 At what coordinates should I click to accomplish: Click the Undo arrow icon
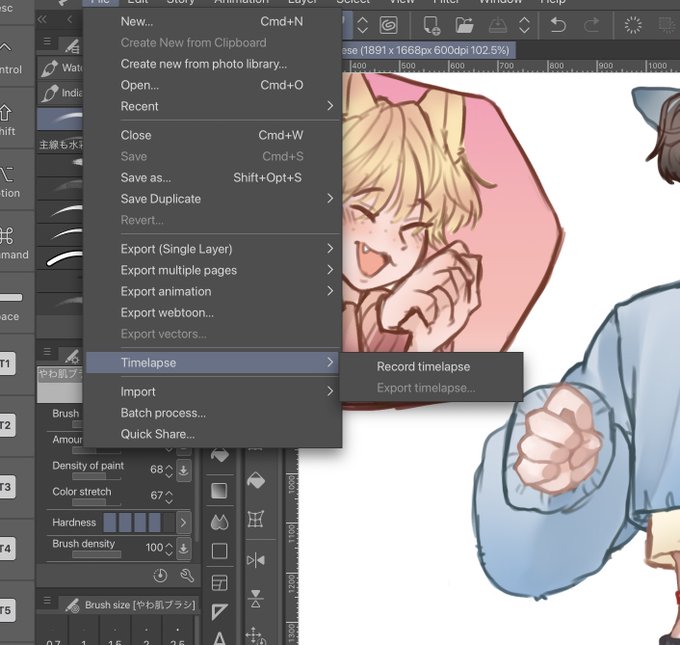tap(558, 25)
